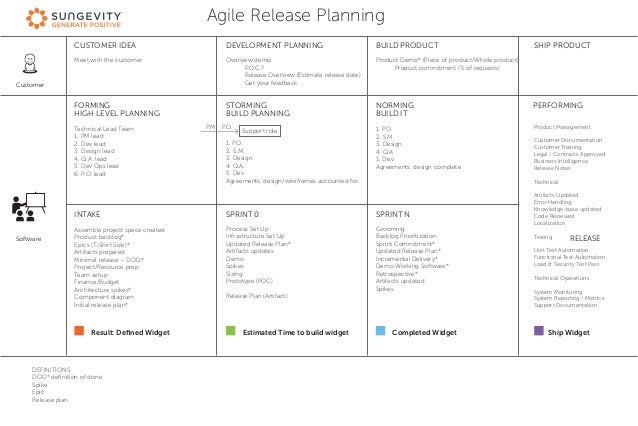Click the green Estimated Time swatch
The height and width of the screenshot is (426, 638).
pos(231,330)
